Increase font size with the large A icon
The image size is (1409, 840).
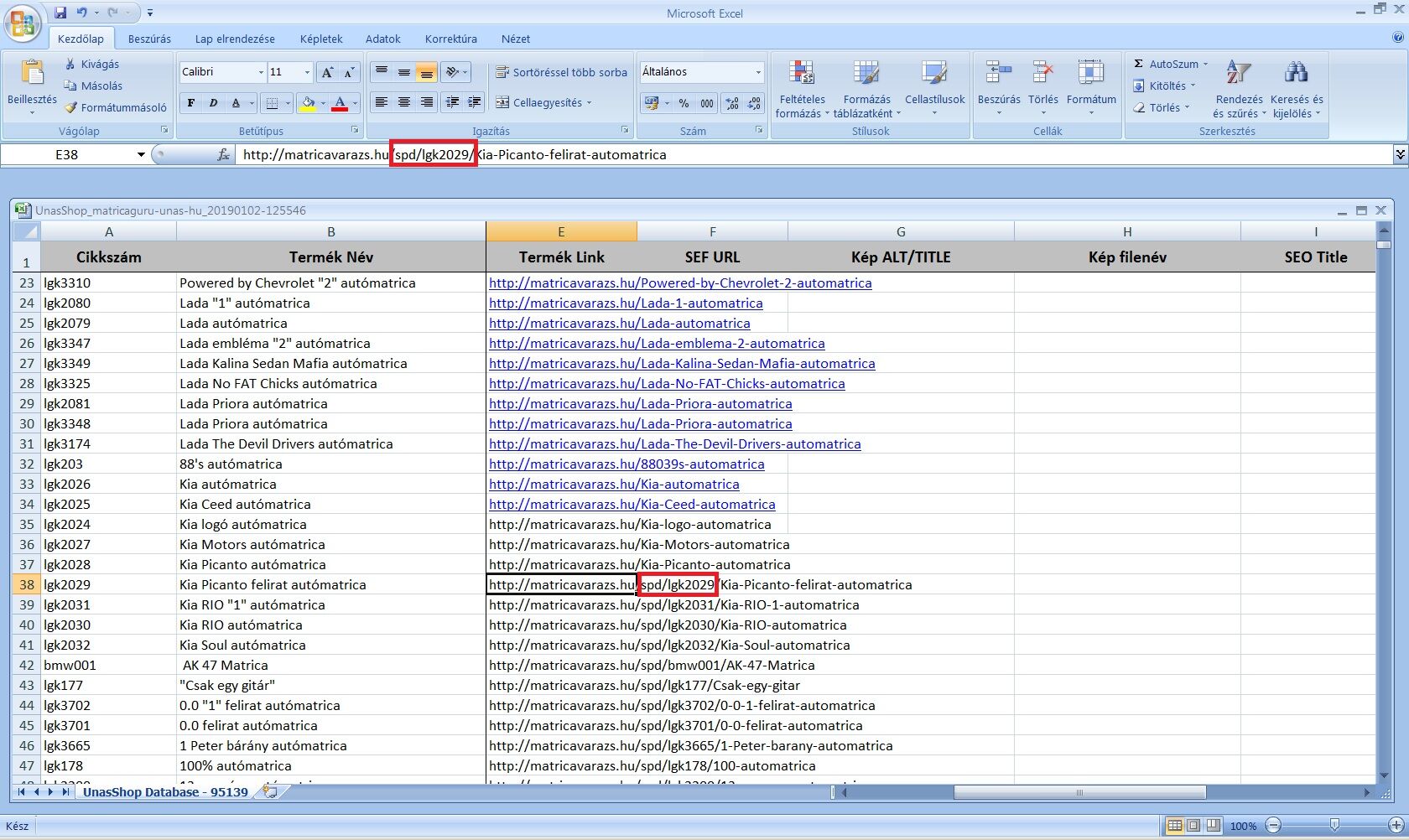click(328, 72)
